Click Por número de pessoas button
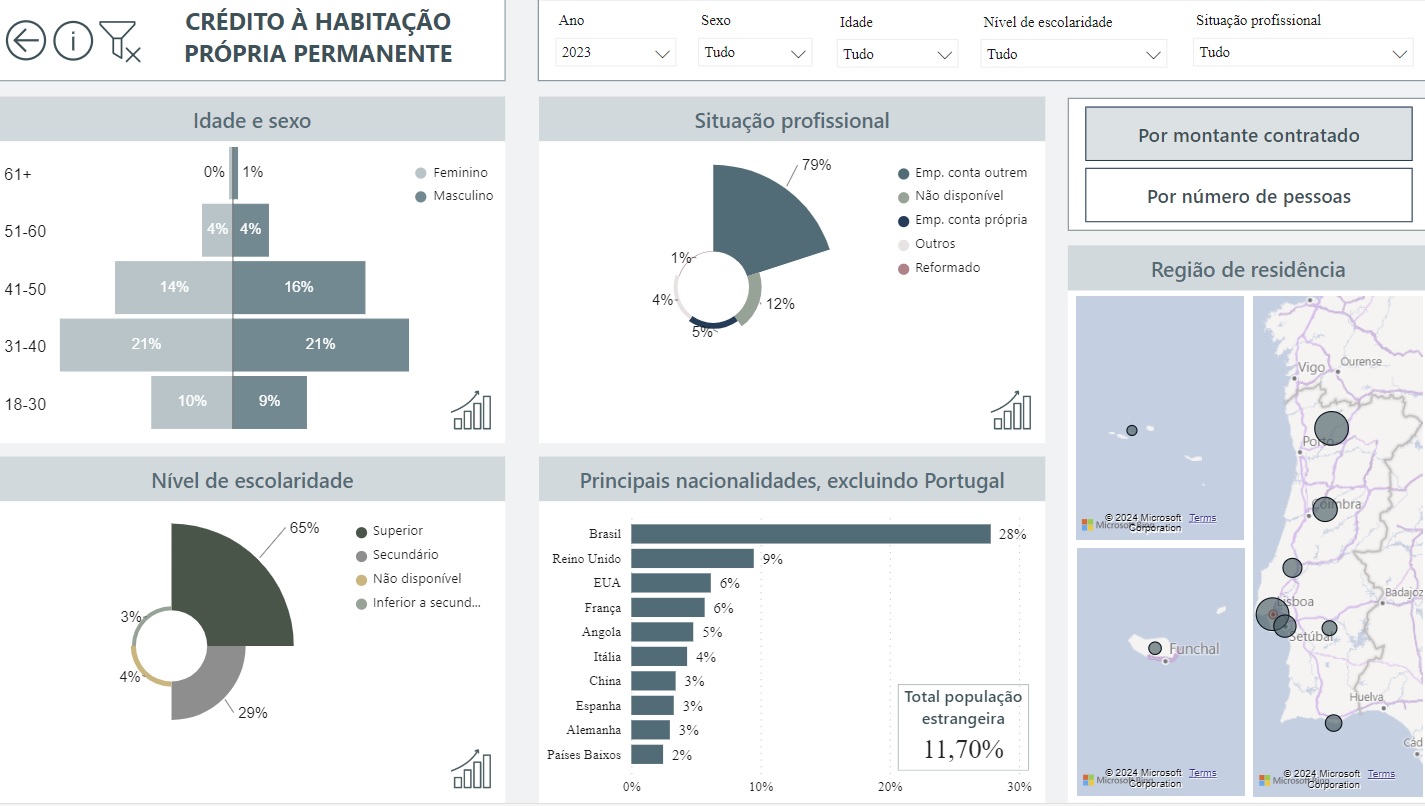Viewport: 1425px width, 806px height. (1249, 196)
